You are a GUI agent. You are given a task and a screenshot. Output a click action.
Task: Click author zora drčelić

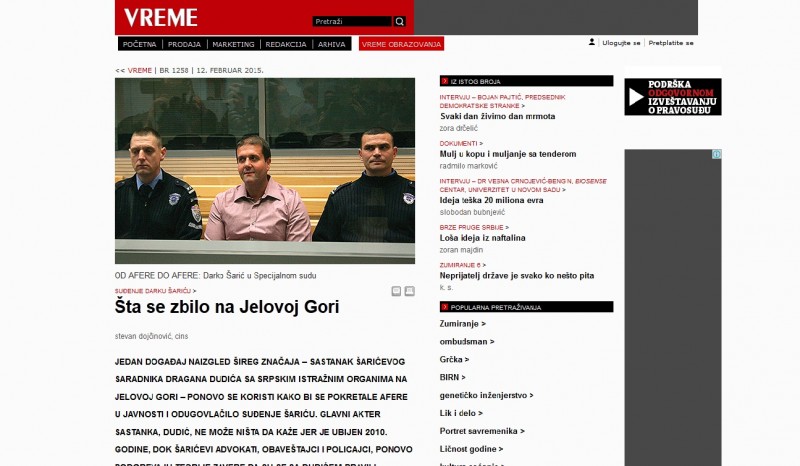click(x=459, y=129)
